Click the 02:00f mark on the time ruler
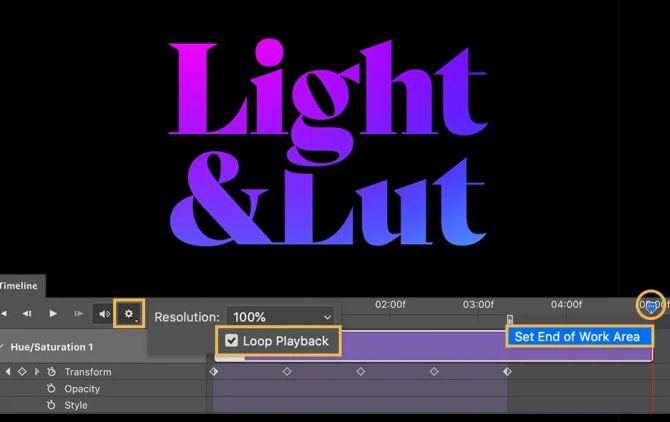Viewport: 670px width, 422px height. tap(390, 305)
